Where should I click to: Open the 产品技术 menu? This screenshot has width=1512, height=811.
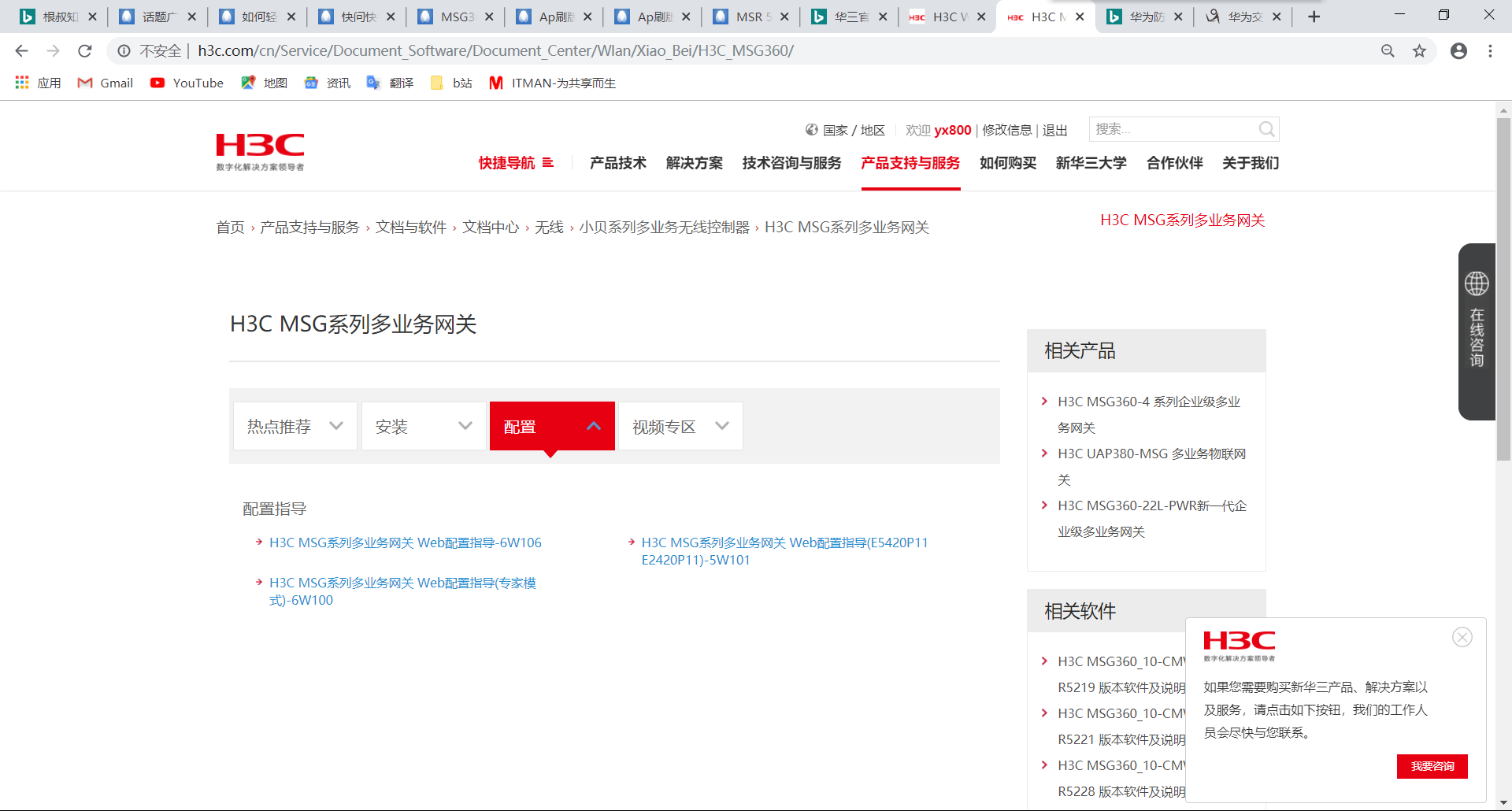click(x=618, y=163)
